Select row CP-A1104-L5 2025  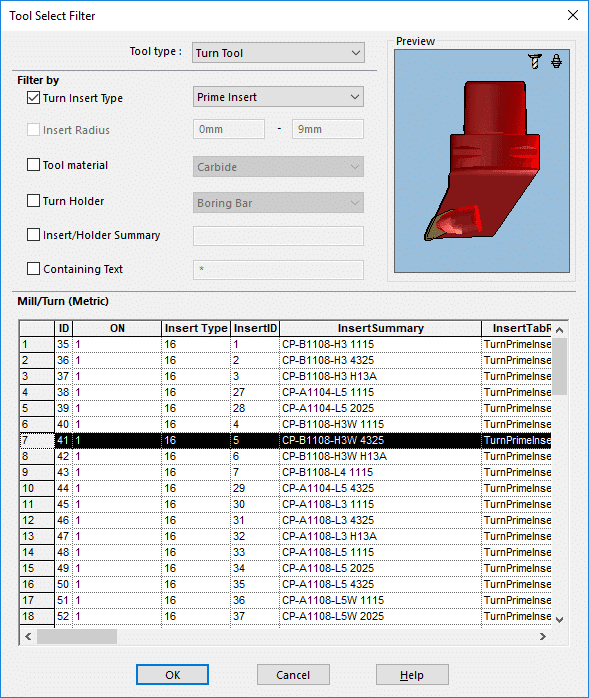pyautogui.click(x=285, y=408)
